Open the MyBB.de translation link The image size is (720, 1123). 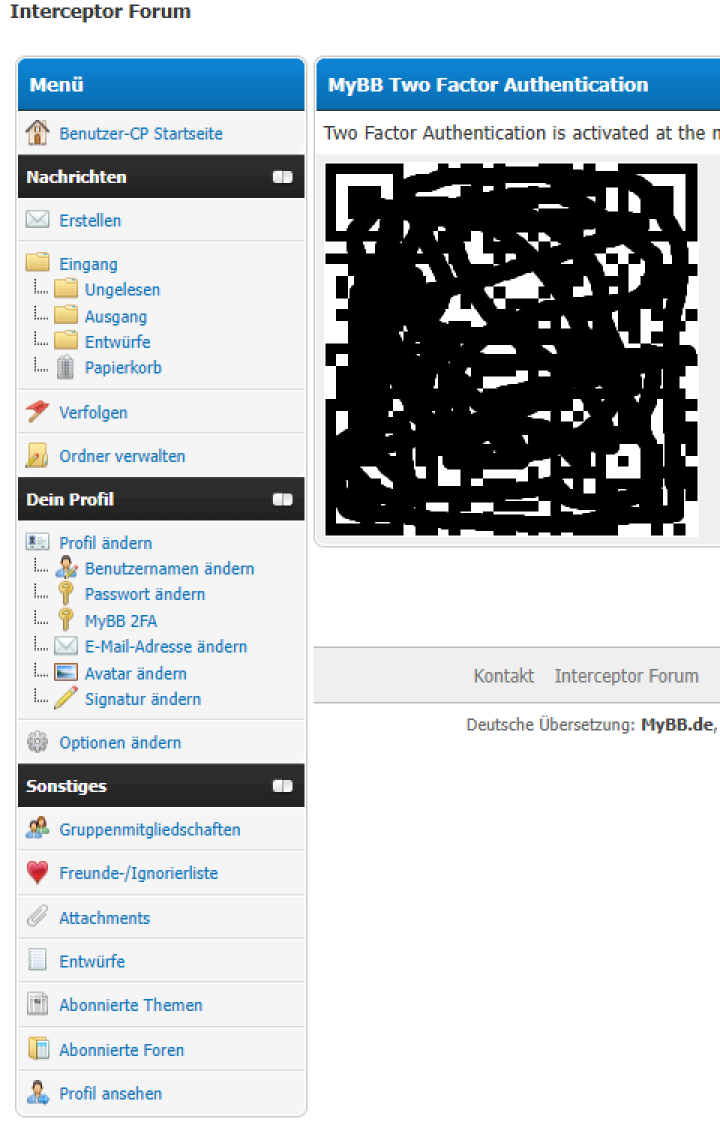coord(677,725)
